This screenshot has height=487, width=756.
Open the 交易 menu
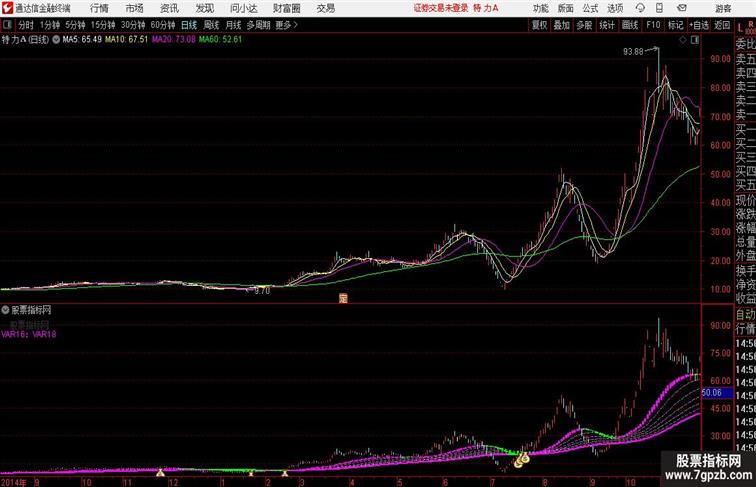325,8
